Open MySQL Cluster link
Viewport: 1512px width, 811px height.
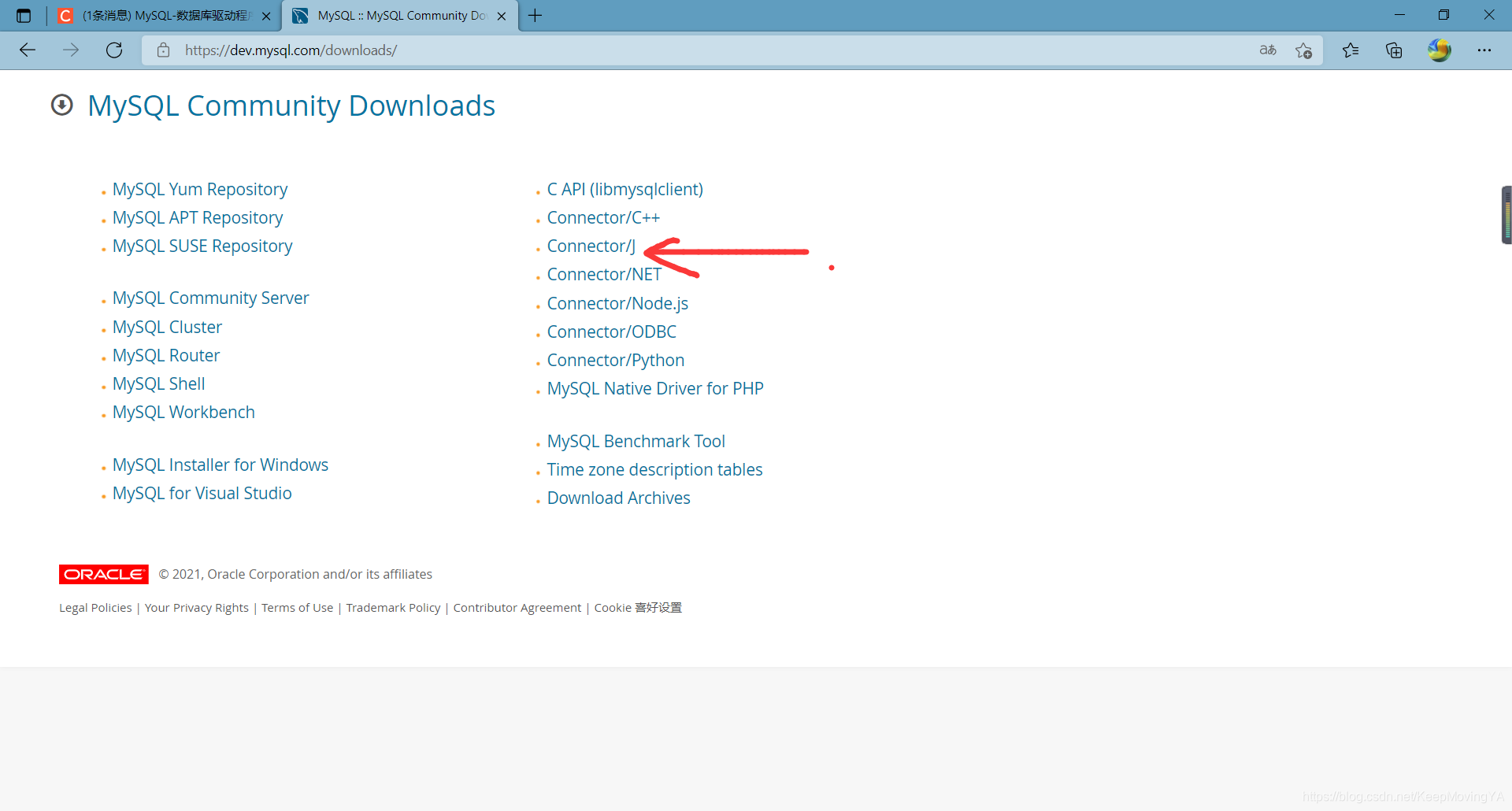coord(167,327)
